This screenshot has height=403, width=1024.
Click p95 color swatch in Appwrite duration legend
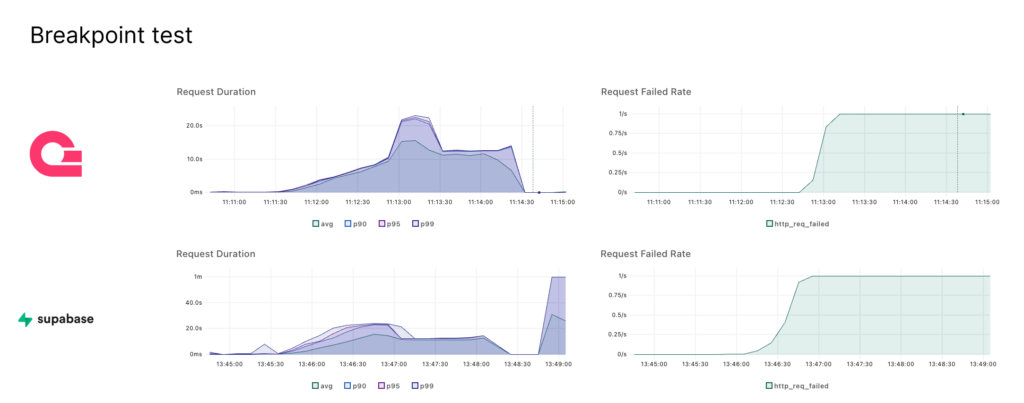pos(382,223)
